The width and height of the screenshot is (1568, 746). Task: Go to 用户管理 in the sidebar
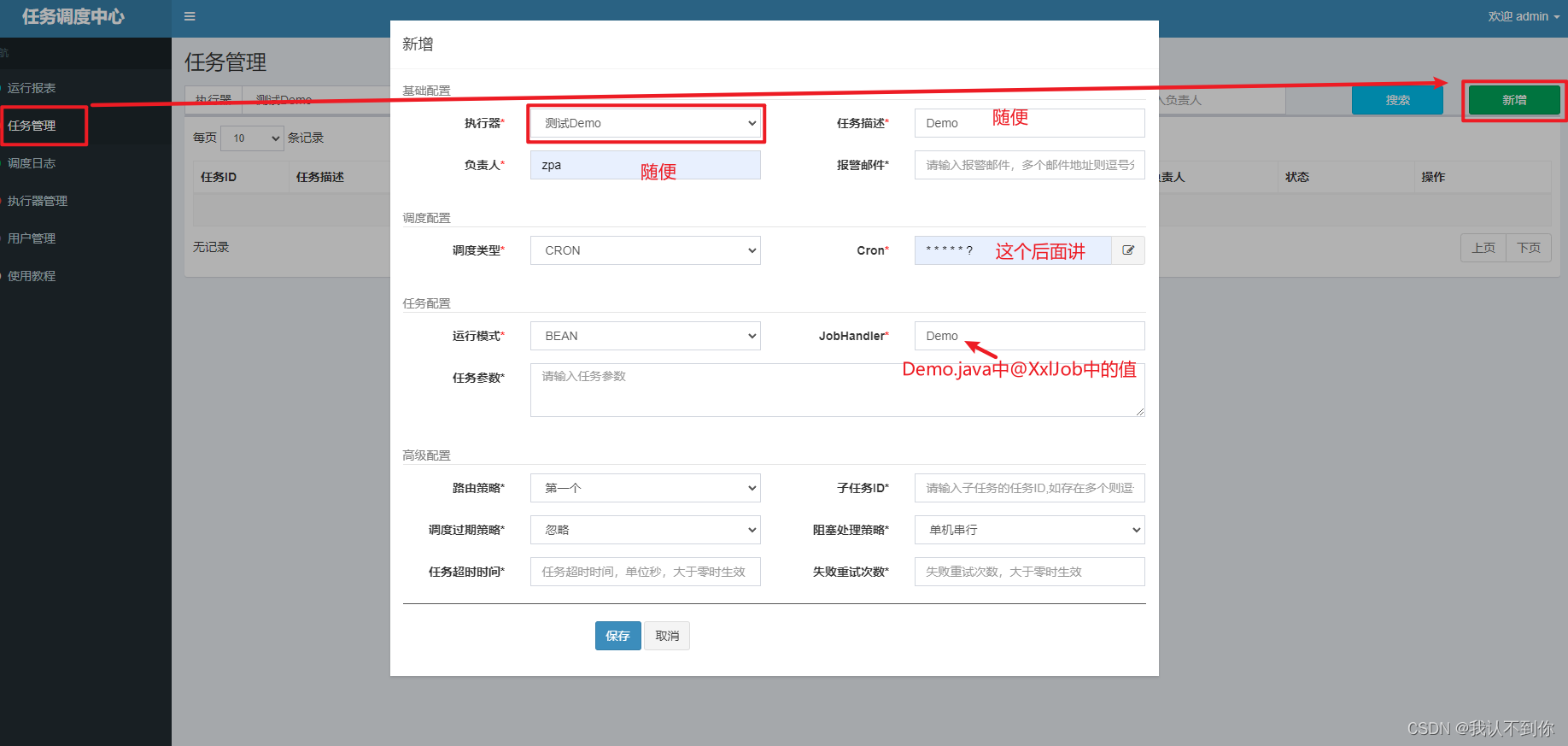point(32,238)
